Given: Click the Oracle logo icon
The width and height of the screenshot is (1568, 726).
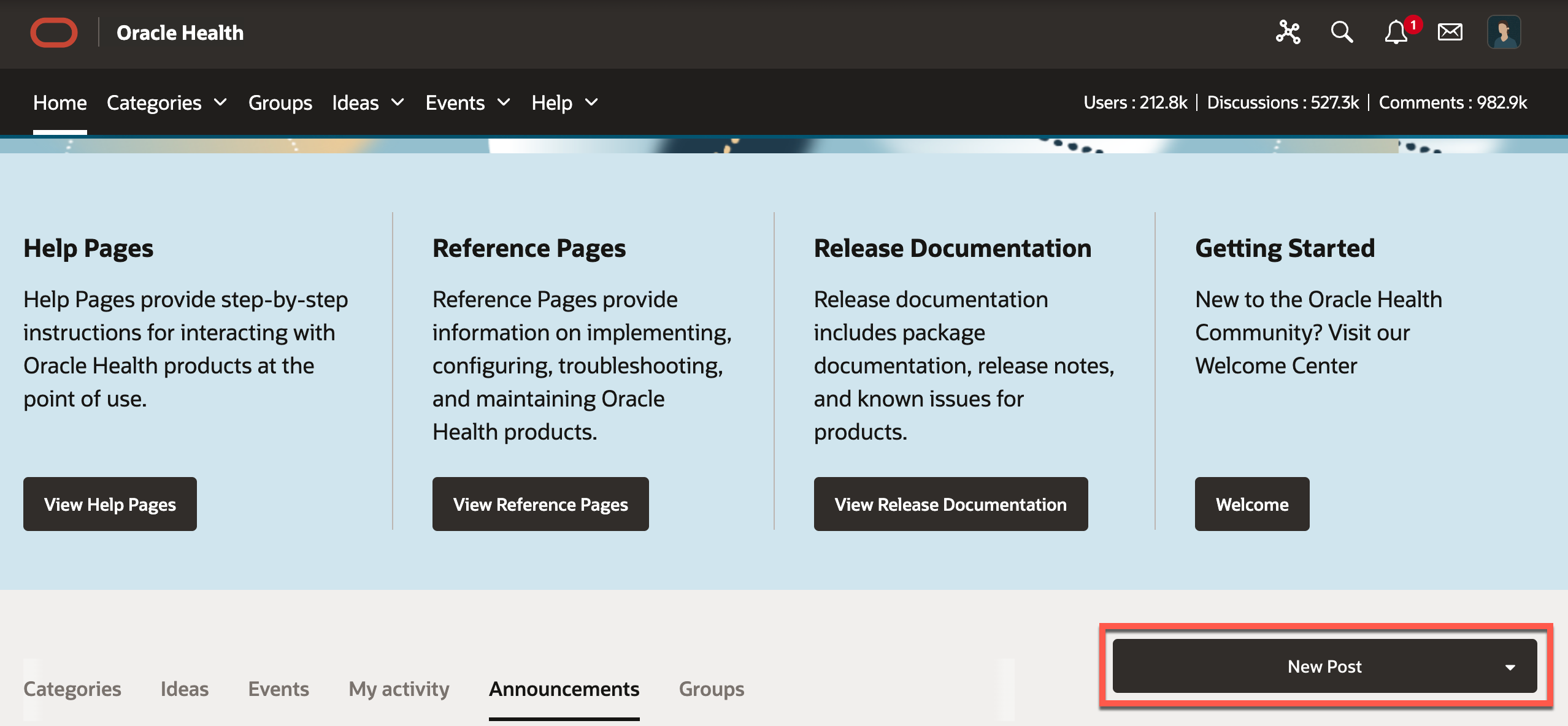Looking at the screenshot, I should click(54, 32).
